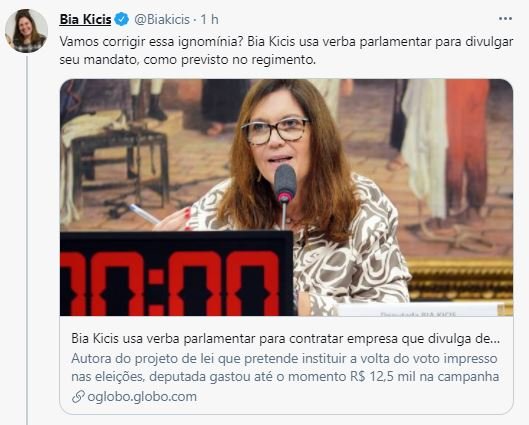
Task: Open Bia Kicis profile avatar photo
Action: 26,31
